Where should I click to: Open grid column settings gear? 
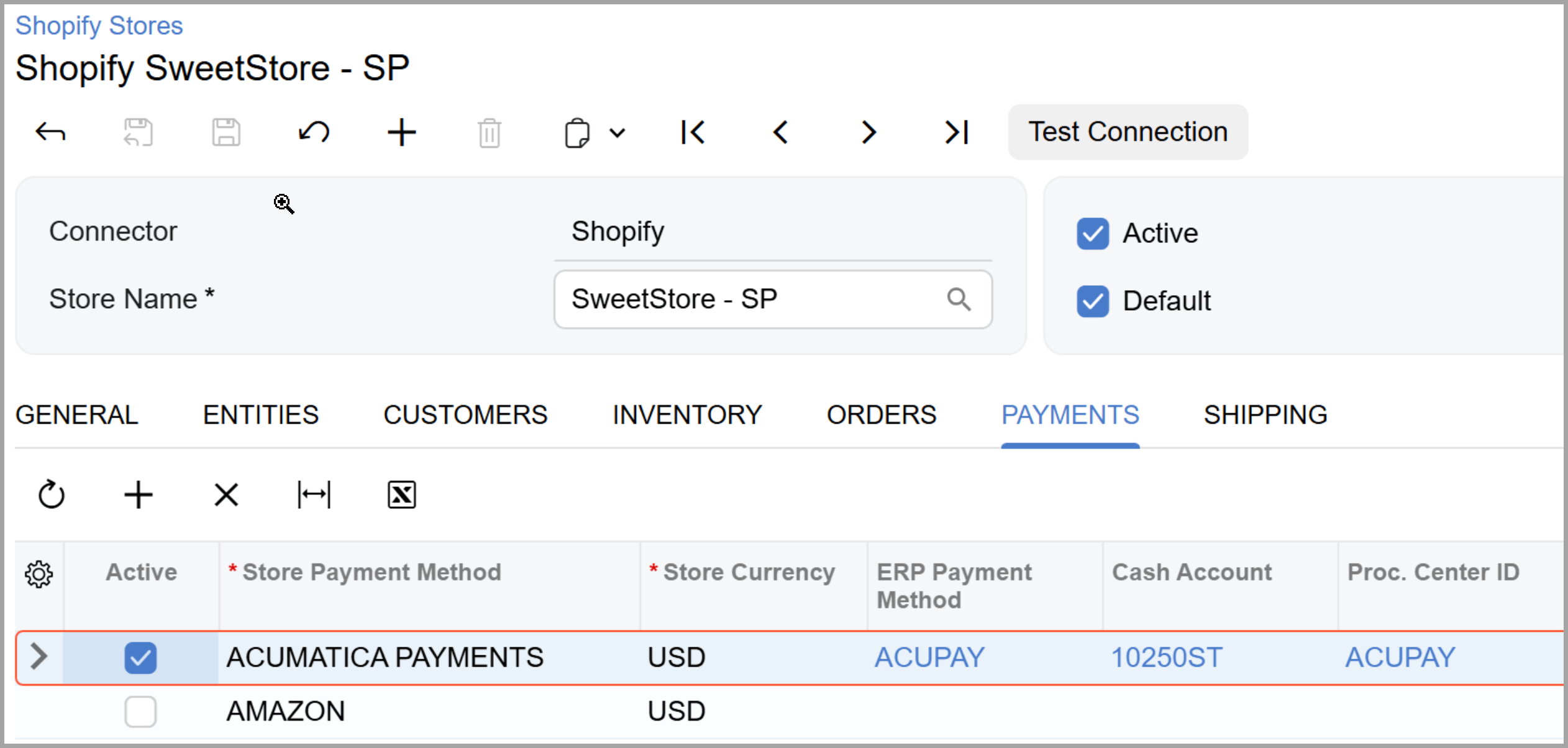point(39,574)
